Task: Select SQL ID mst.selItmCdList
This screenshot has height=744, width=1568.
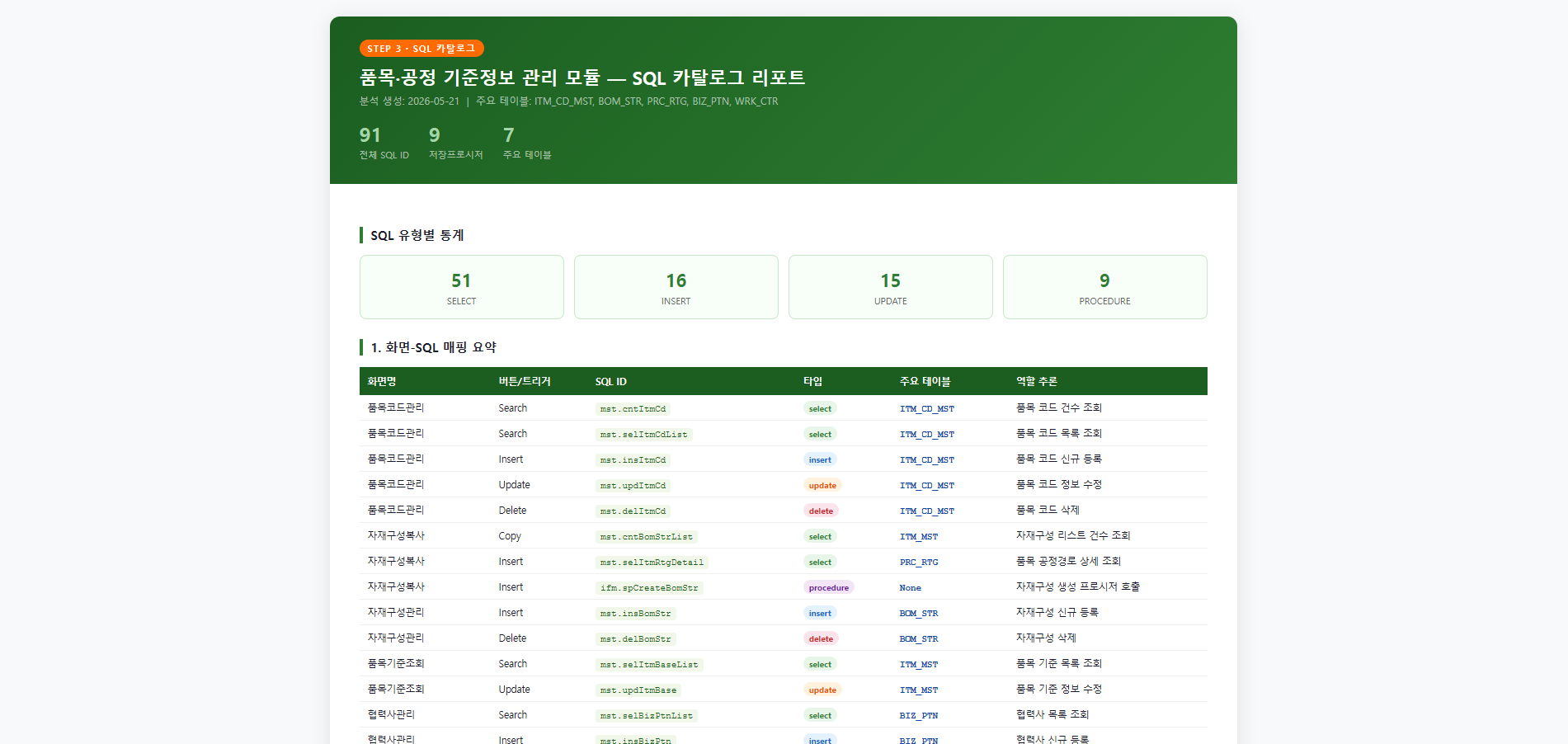Action: tap(643, 435)
